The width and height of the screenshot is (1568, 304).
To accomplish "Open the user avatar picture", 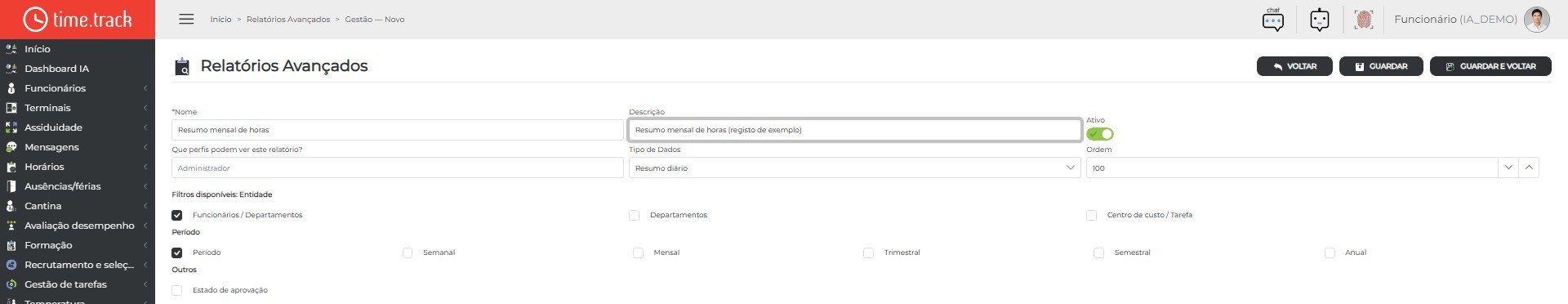I will pos(1537,20).
